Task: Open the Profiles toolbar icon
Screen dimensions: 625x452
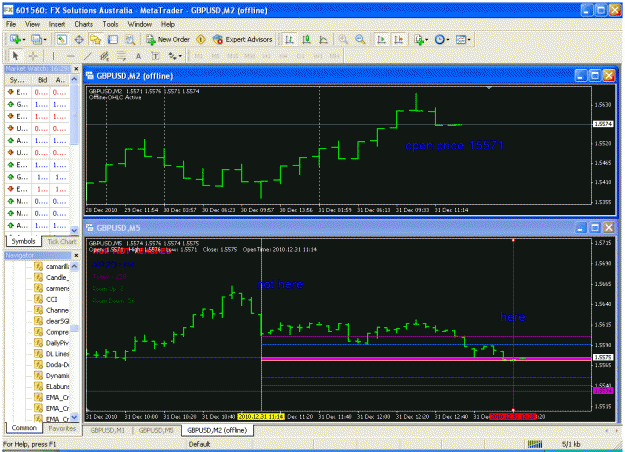Action: [x=36, y=39]
